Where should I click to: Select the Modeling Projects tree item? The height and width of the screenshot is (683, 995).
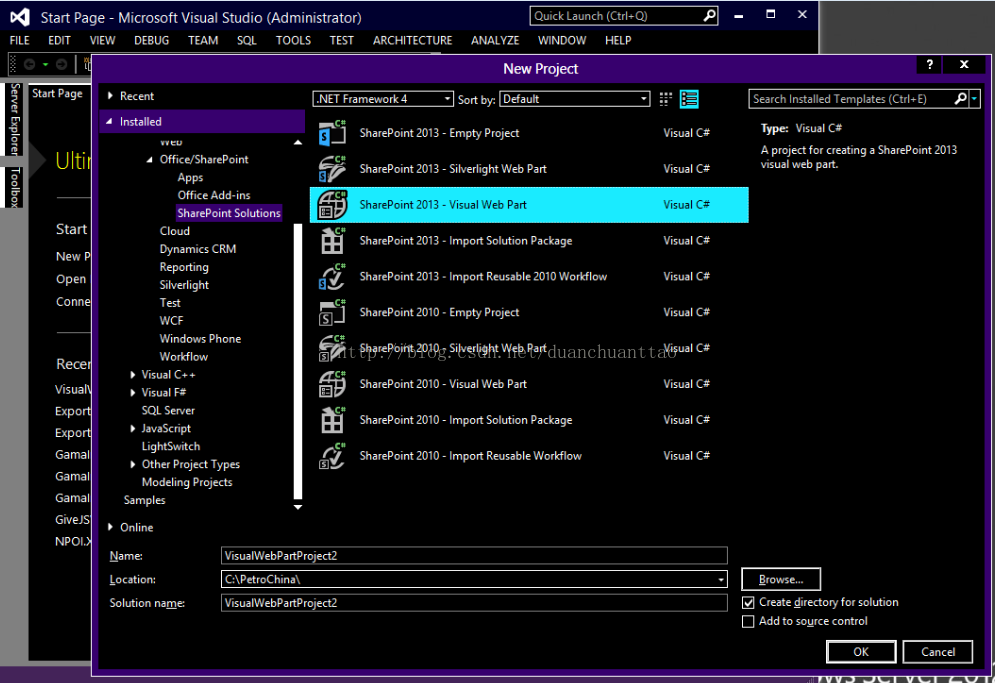pyautogui.click(x=187, y=482)
